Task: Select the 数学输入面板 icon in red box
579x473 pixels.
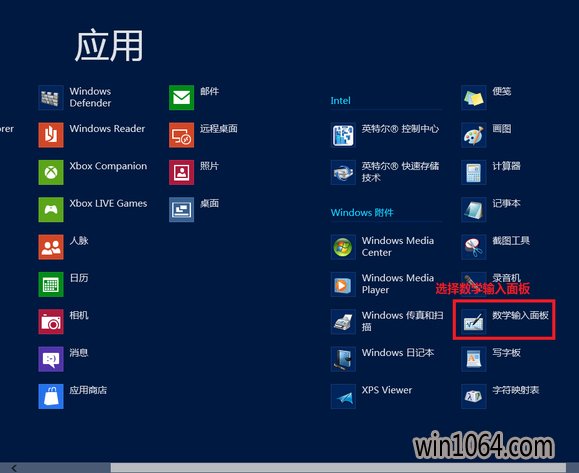Action: (x=474, y=322)
